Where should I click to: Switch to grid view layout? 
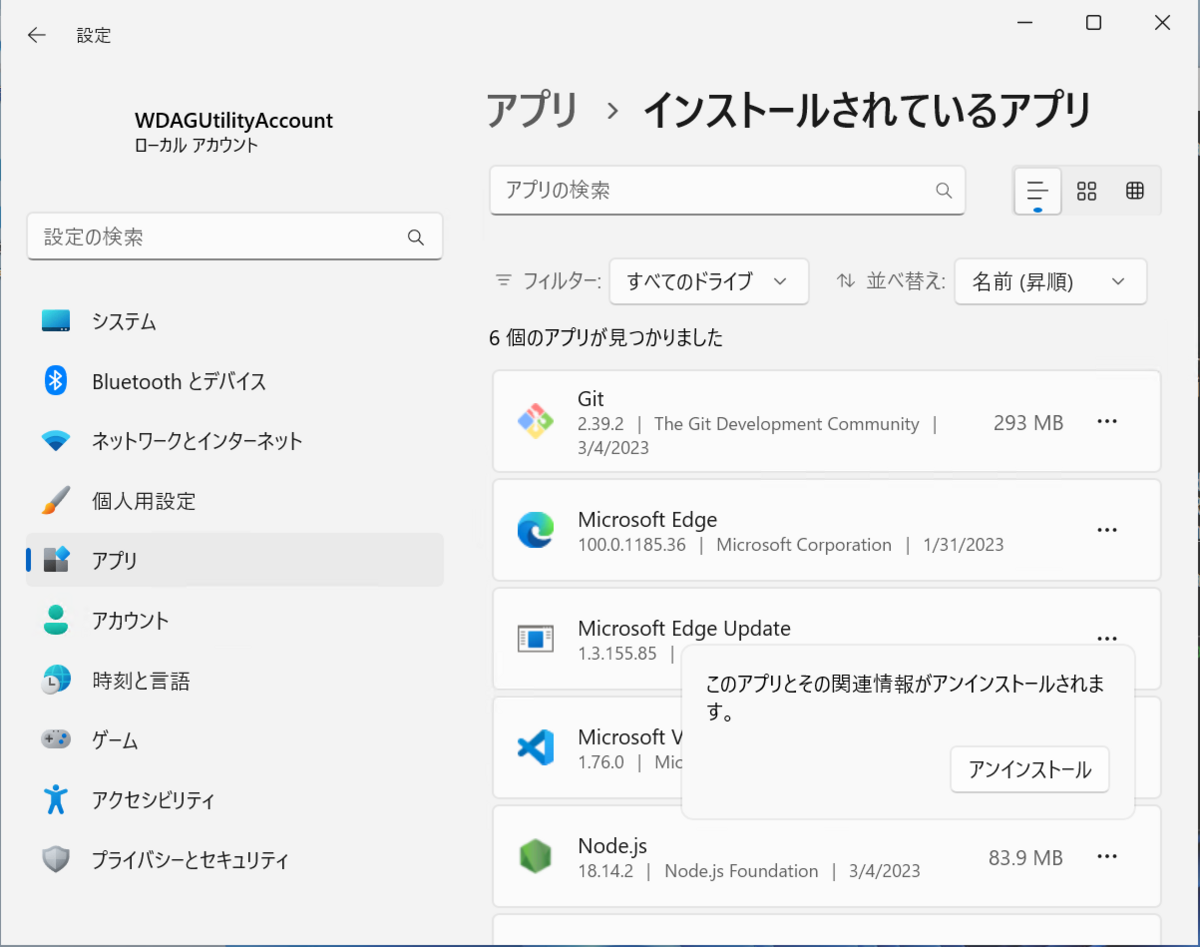[x=1087, y=190]
